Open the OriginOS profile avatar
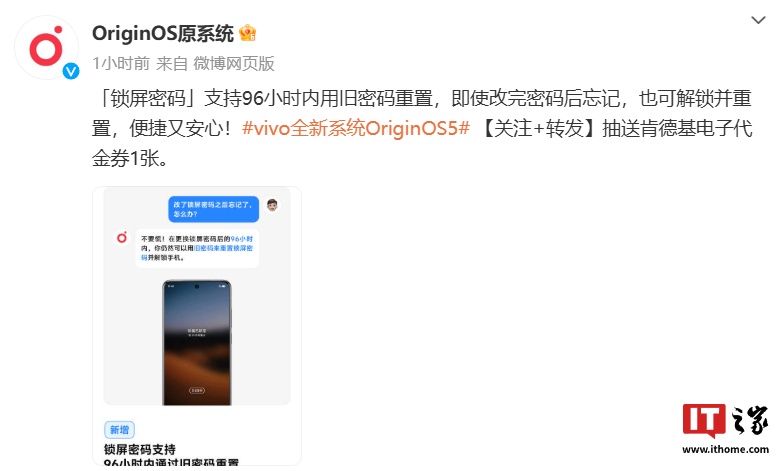This screenshot has height=471, width=783. pyautogui.click(x=46, y=48)
